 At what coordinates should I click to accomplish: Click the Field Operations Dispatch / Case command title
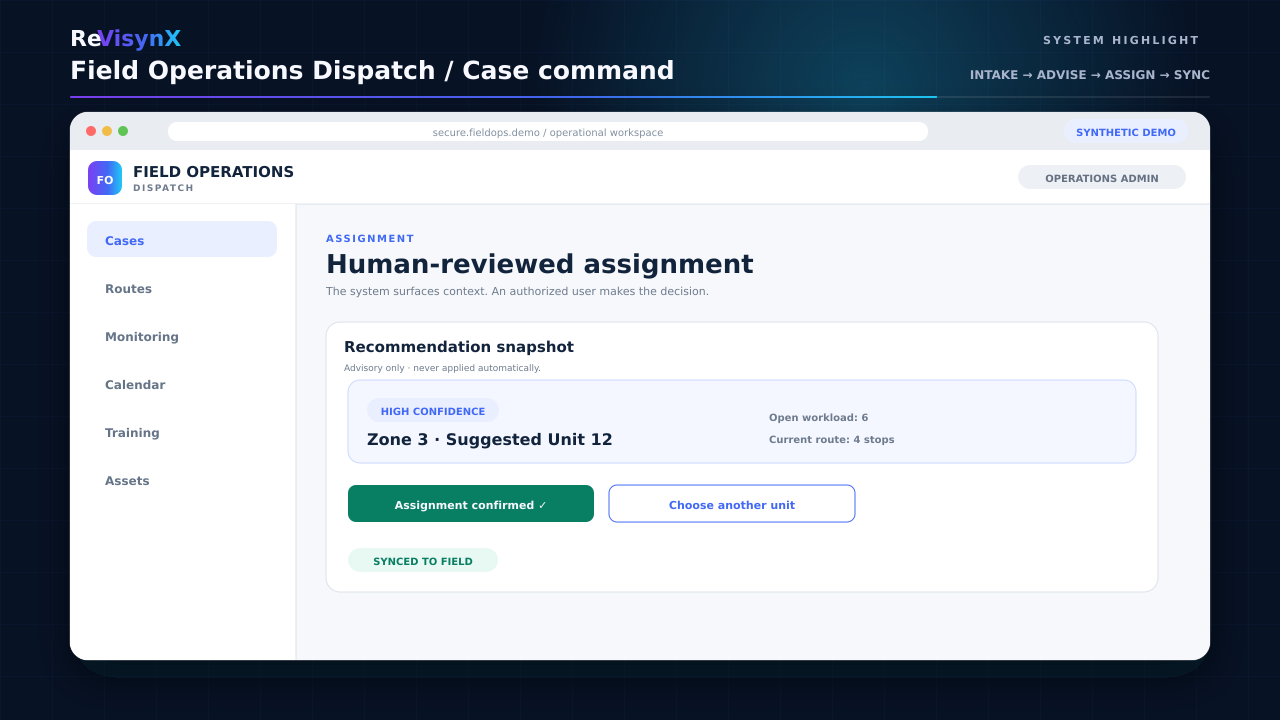pyautogui.click(x=372, y=71)
